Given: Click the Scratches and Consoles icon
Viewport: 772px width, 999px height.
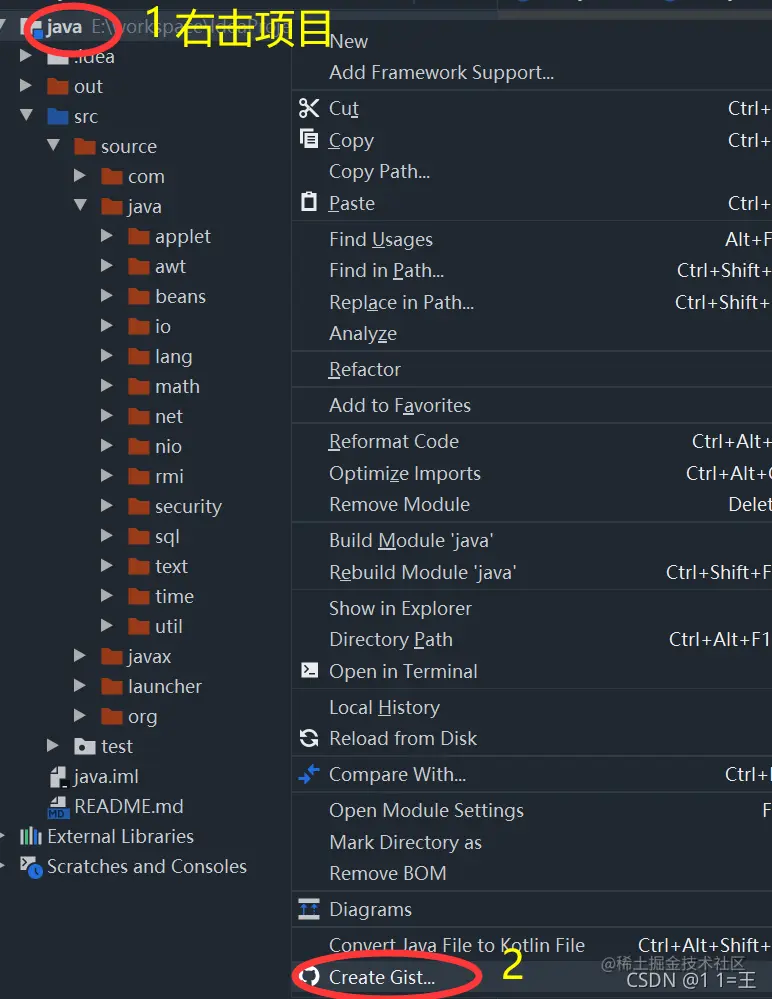Looking at the screenshot, I should point(31,866).
